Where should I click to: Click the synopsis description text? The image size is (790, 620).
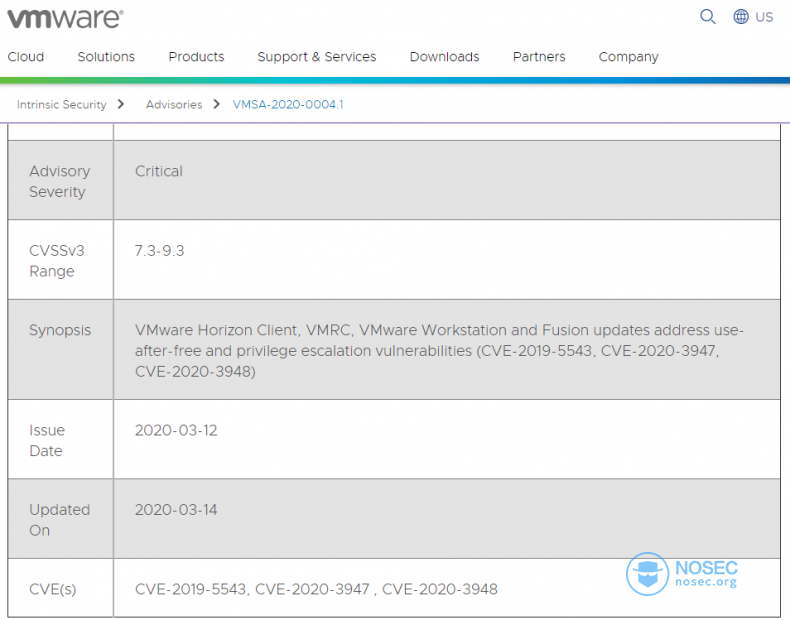pos(439,351)
